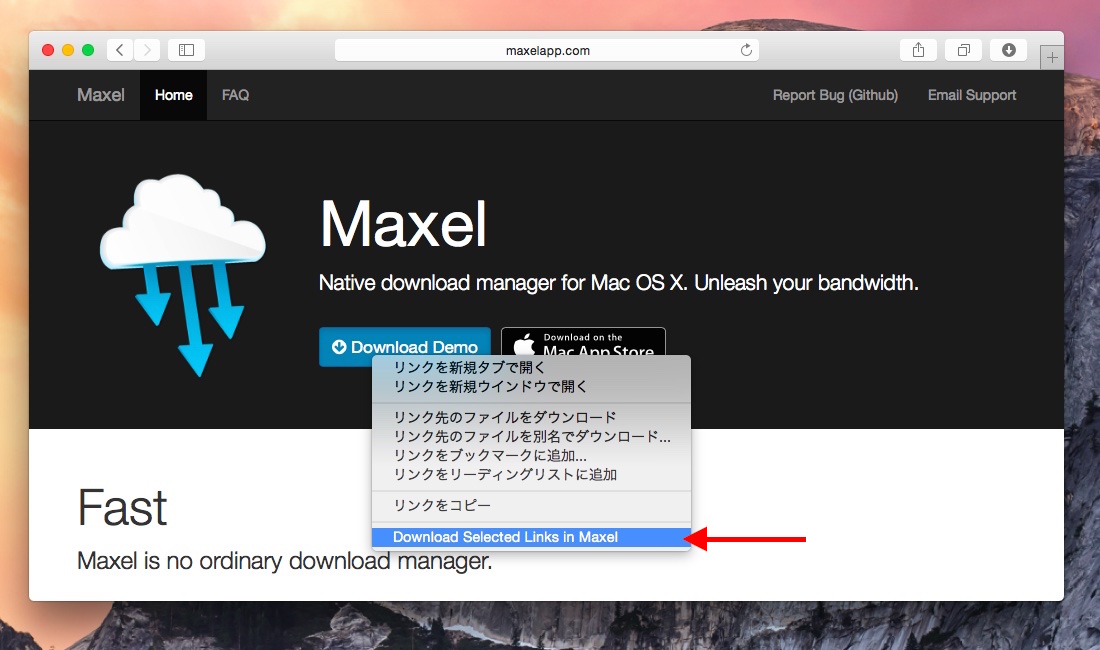1100x650 pixels.
Task: Select リンク先のファイルを別名でダウンロード…
Action: [x=531, y=436]
